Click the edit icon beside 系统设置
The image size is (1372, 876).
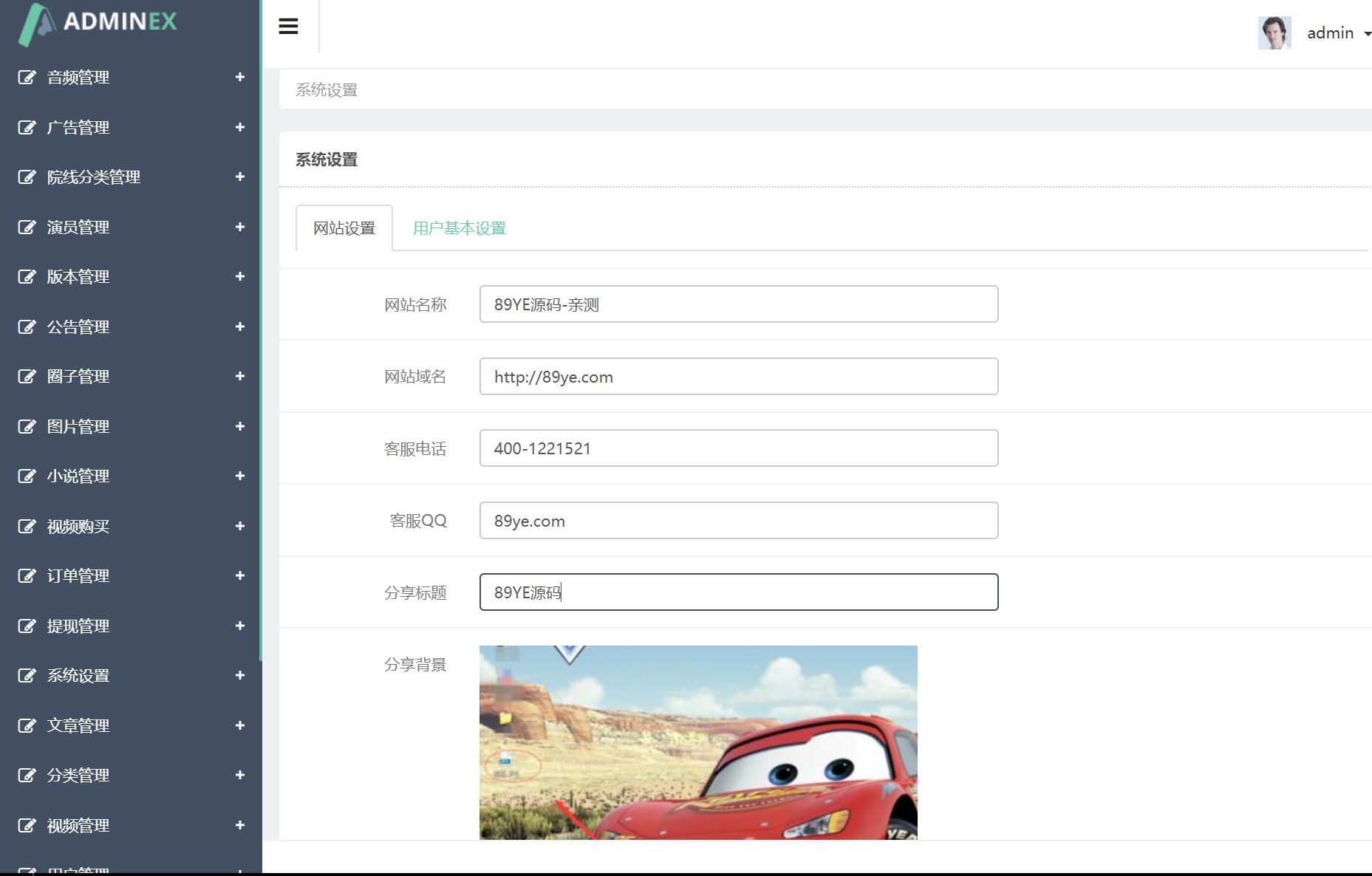[27, 676]
